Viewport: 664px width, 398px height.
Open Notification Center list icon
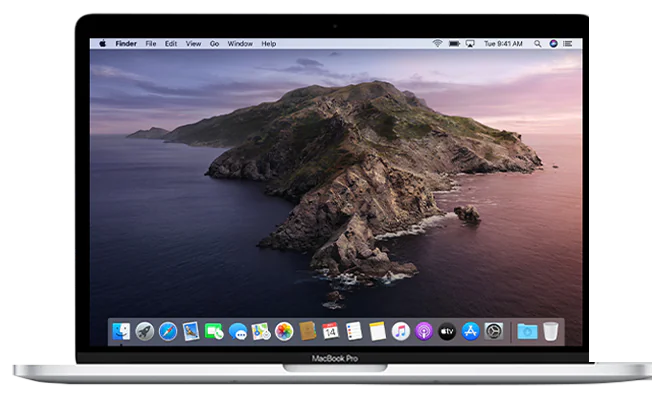pyautogui.click(x=568, y=44)
